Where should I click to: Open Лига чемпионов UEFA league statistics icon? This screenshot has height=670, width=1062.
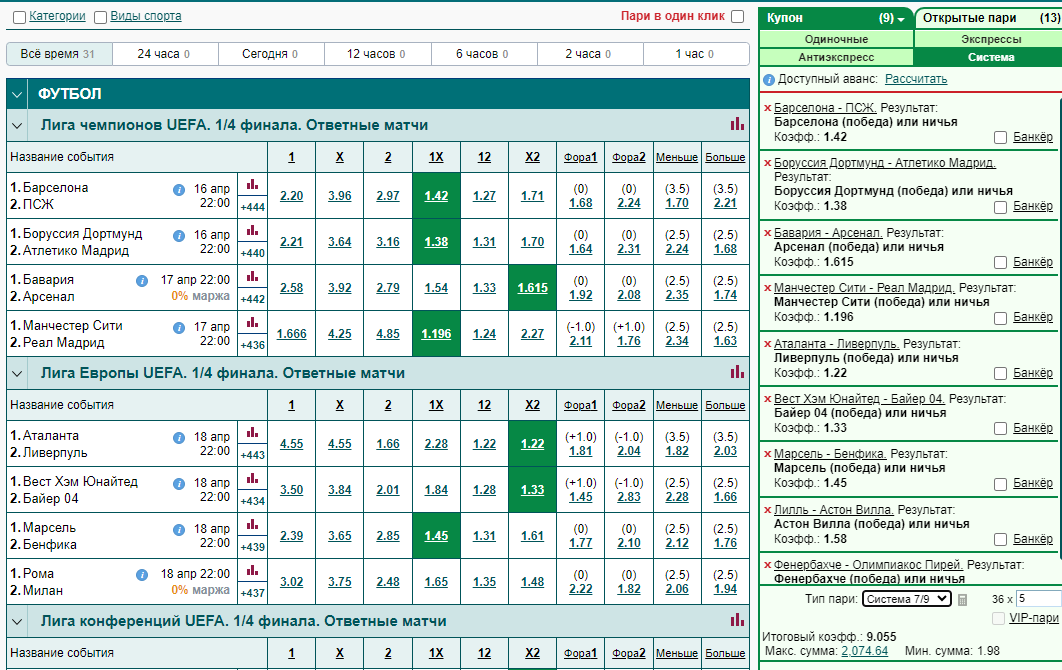737,124
